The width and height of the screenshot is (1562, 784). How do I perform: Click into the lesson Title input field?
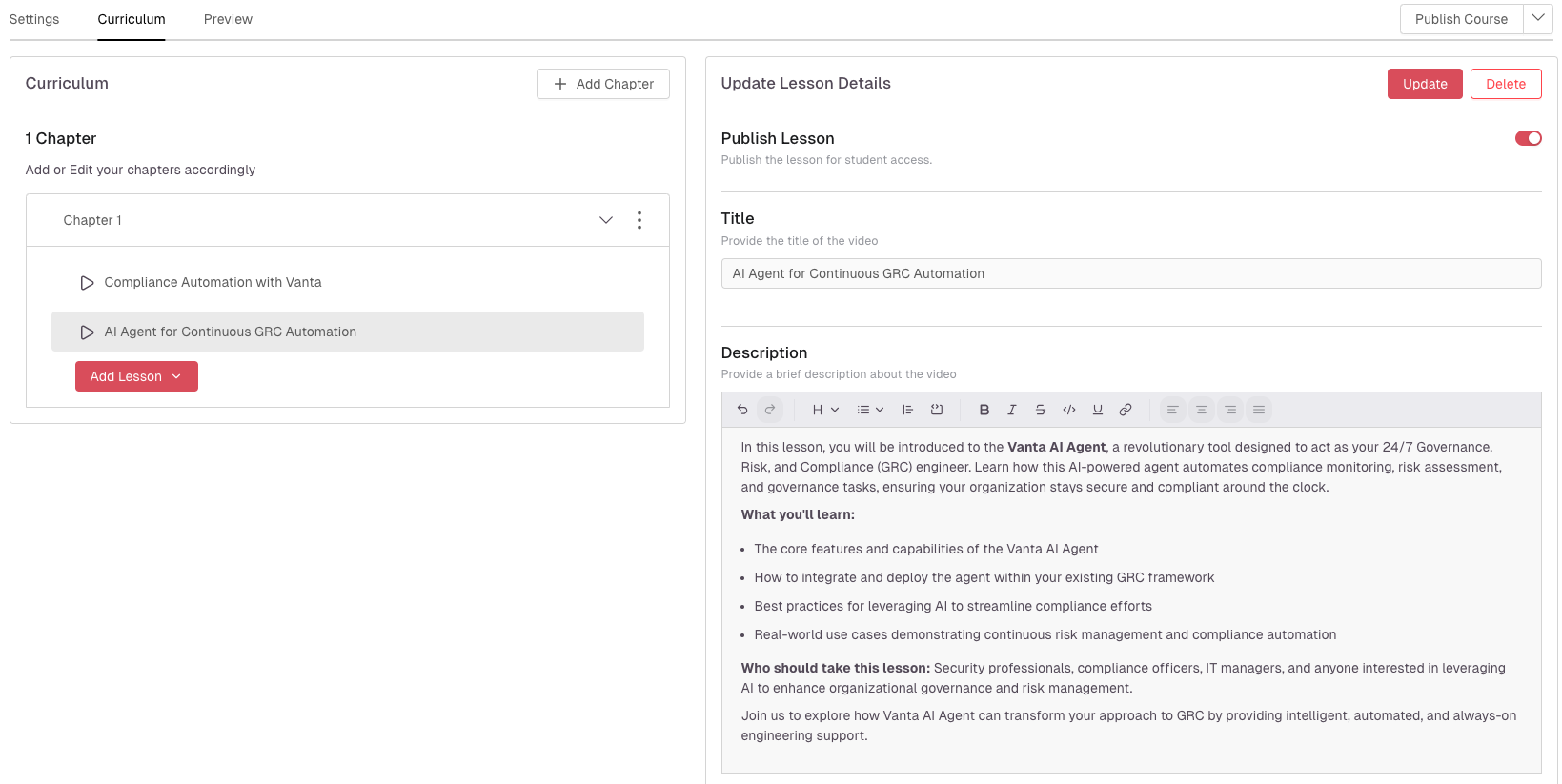click(1130, 273)
